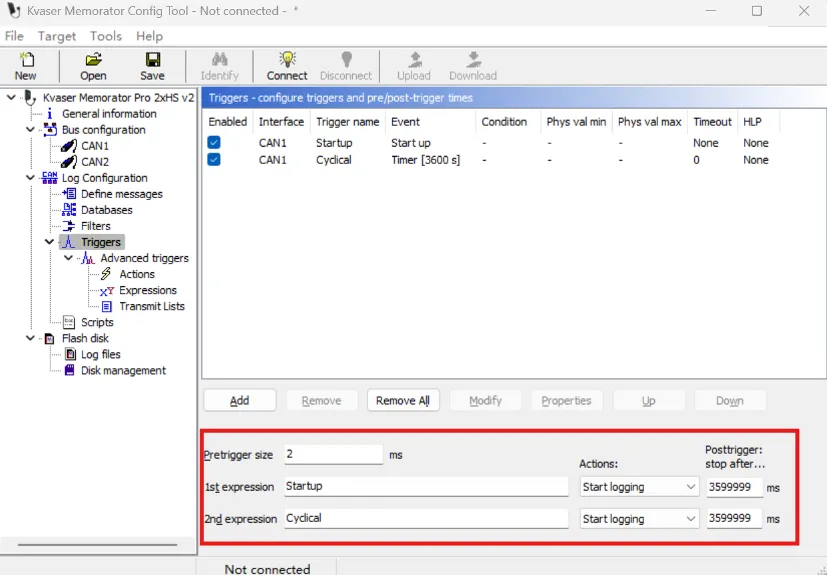
Task: Select the Databases icon
Action: tap(69, 210)
